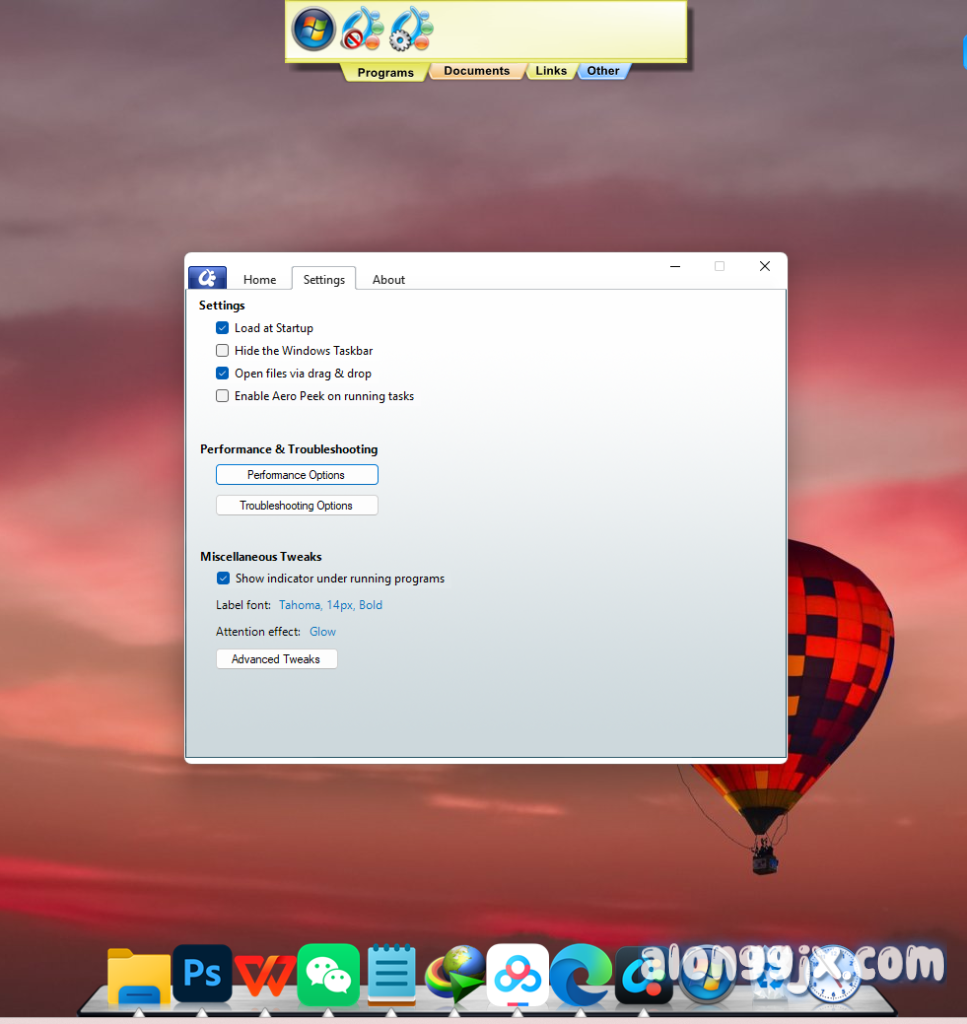Open Photoshop from the dock
This screenshot has height=1024, width=967.
[202, 973]
